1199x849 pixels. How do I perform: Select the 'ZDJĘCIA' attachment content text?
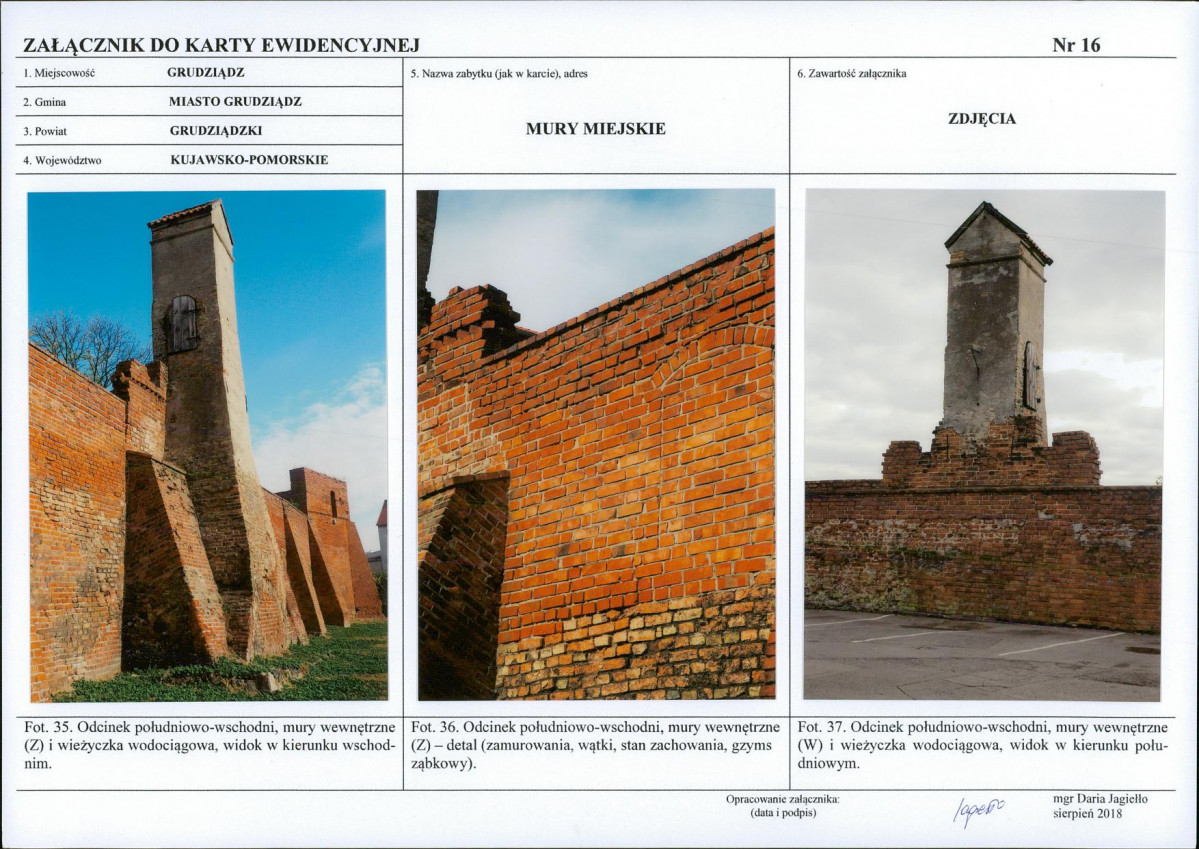click(981, 119)
